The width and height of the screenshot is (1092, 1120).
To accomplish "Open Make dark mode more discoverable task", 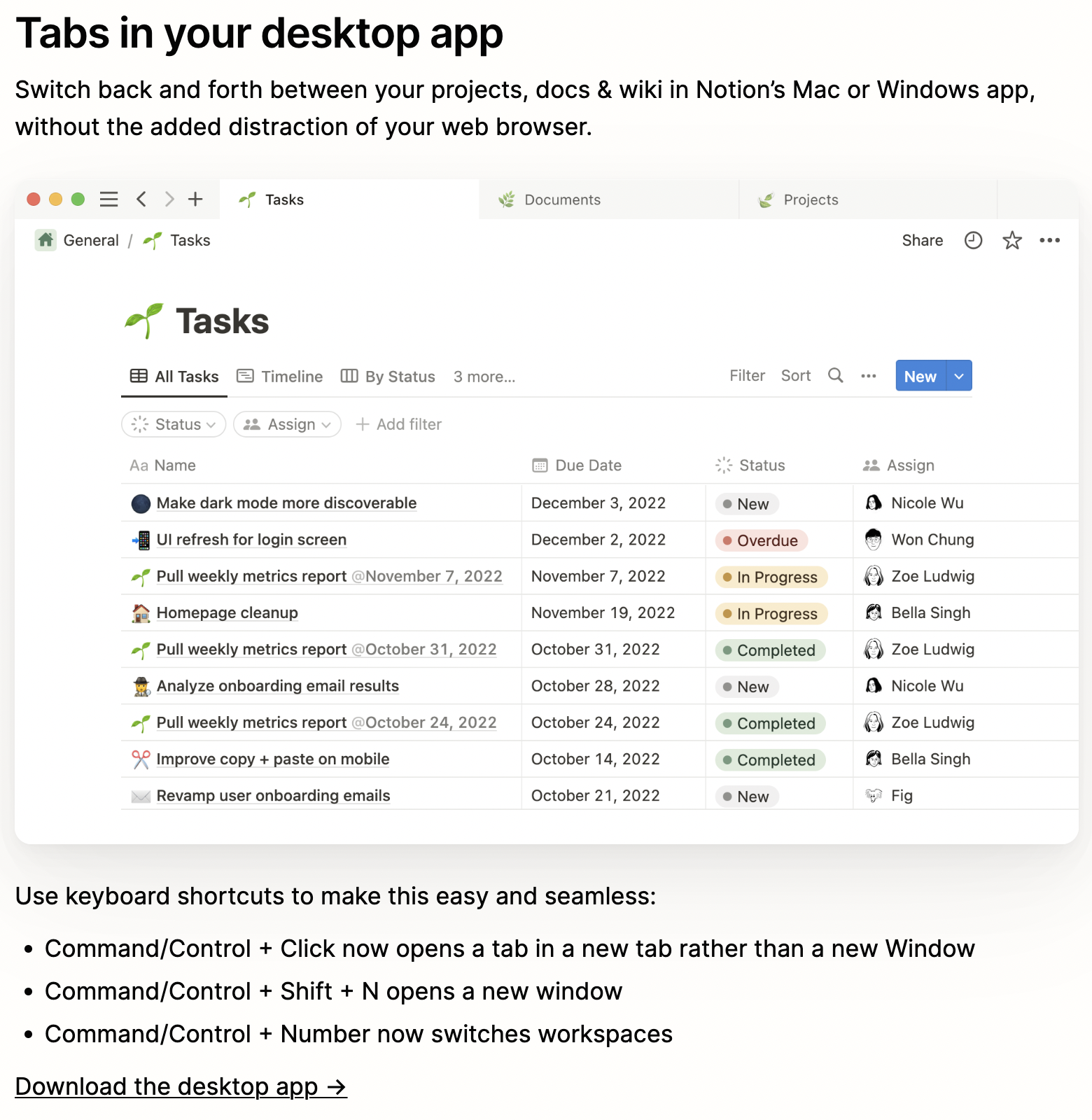I will pyautogui.click(x=286, y=503).
